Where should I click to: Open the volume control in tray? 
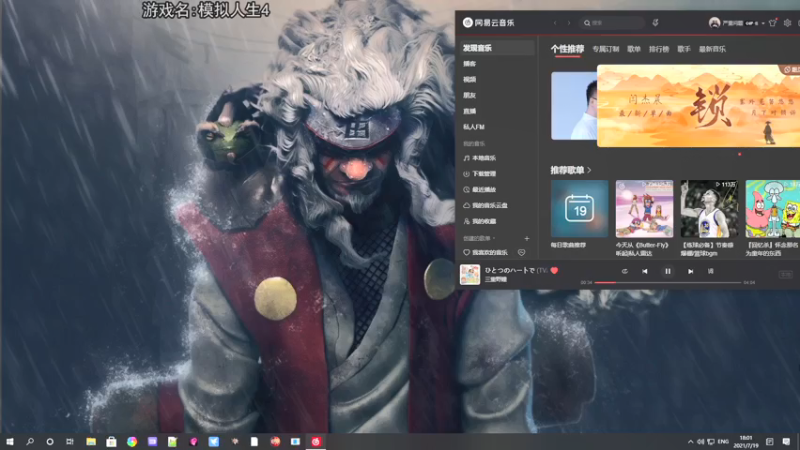(x=701, y=442)
